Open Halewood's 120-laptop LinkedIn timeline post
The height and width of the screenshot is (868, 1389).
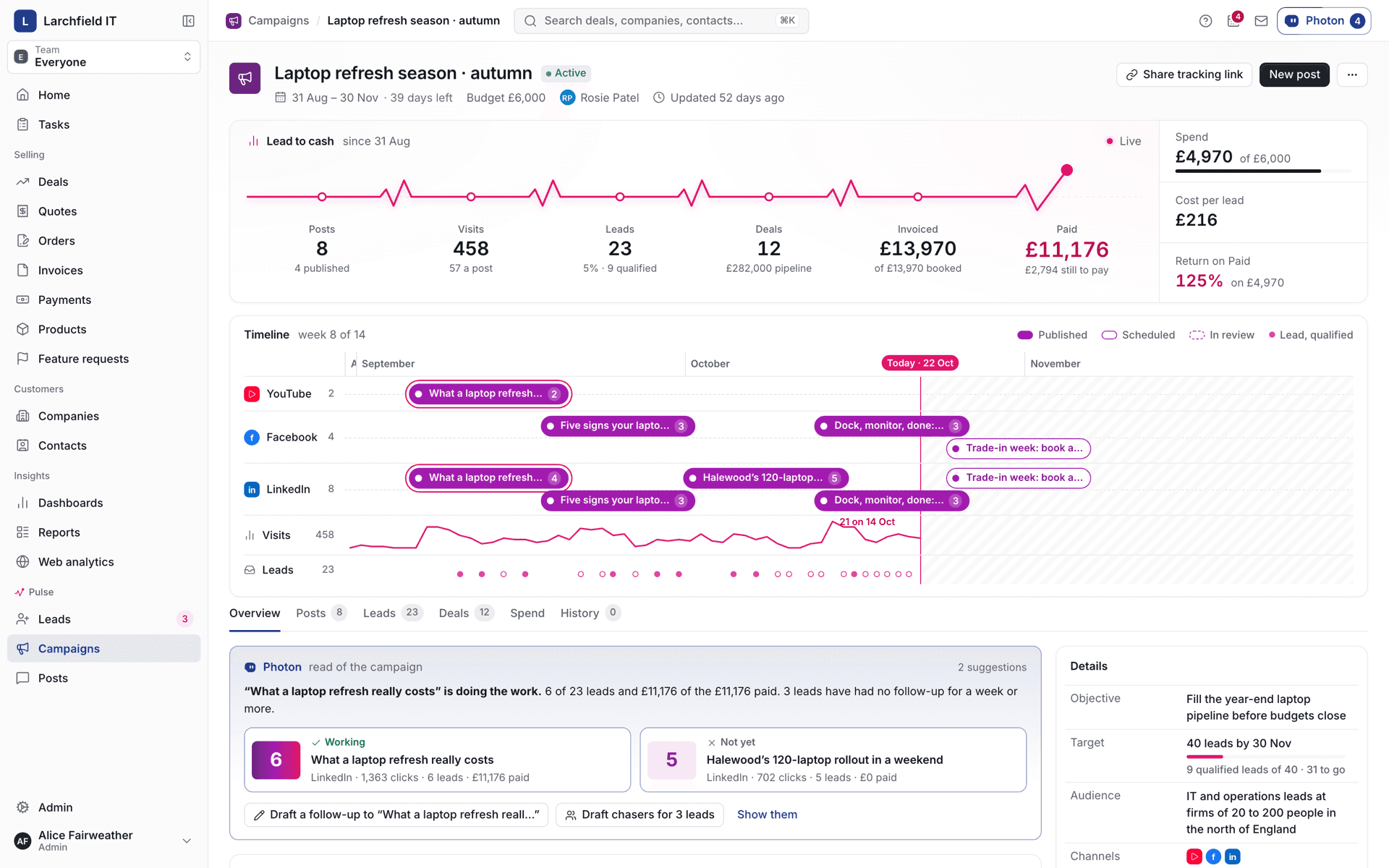pyautogui.click(x=765, y=478)
